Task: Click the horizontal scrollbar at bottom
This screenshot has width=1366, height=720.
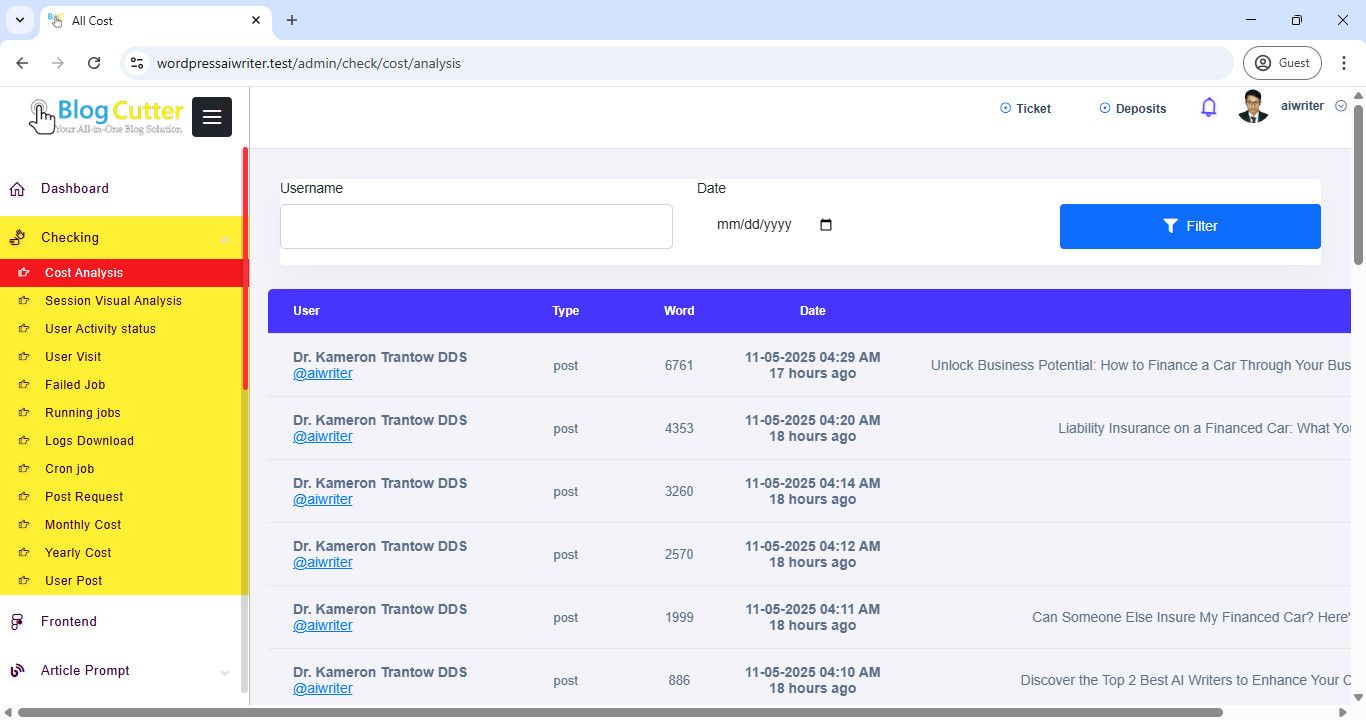Action: [620, 713]
